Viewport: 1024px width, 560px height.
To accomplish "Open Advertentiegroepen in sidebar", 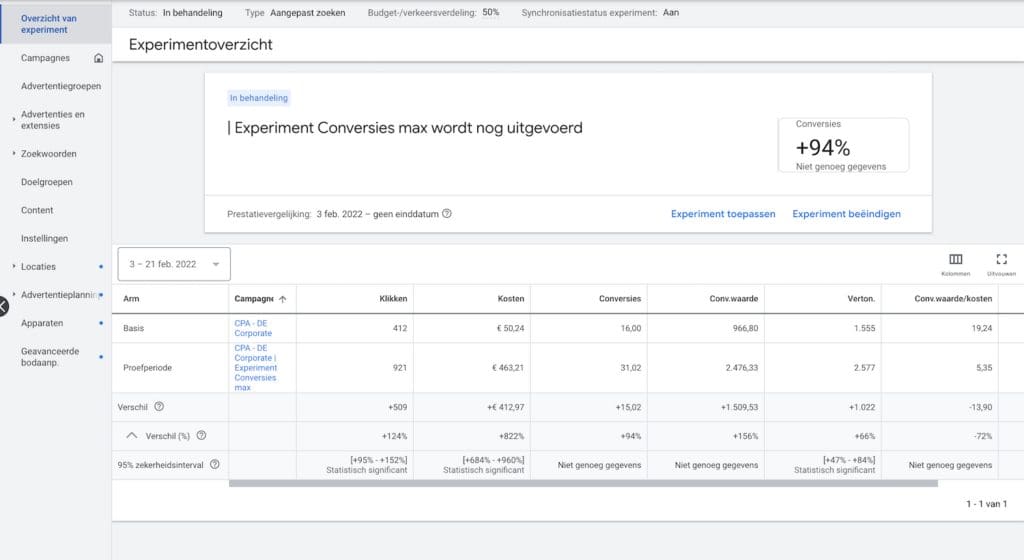I will (61, 86).
